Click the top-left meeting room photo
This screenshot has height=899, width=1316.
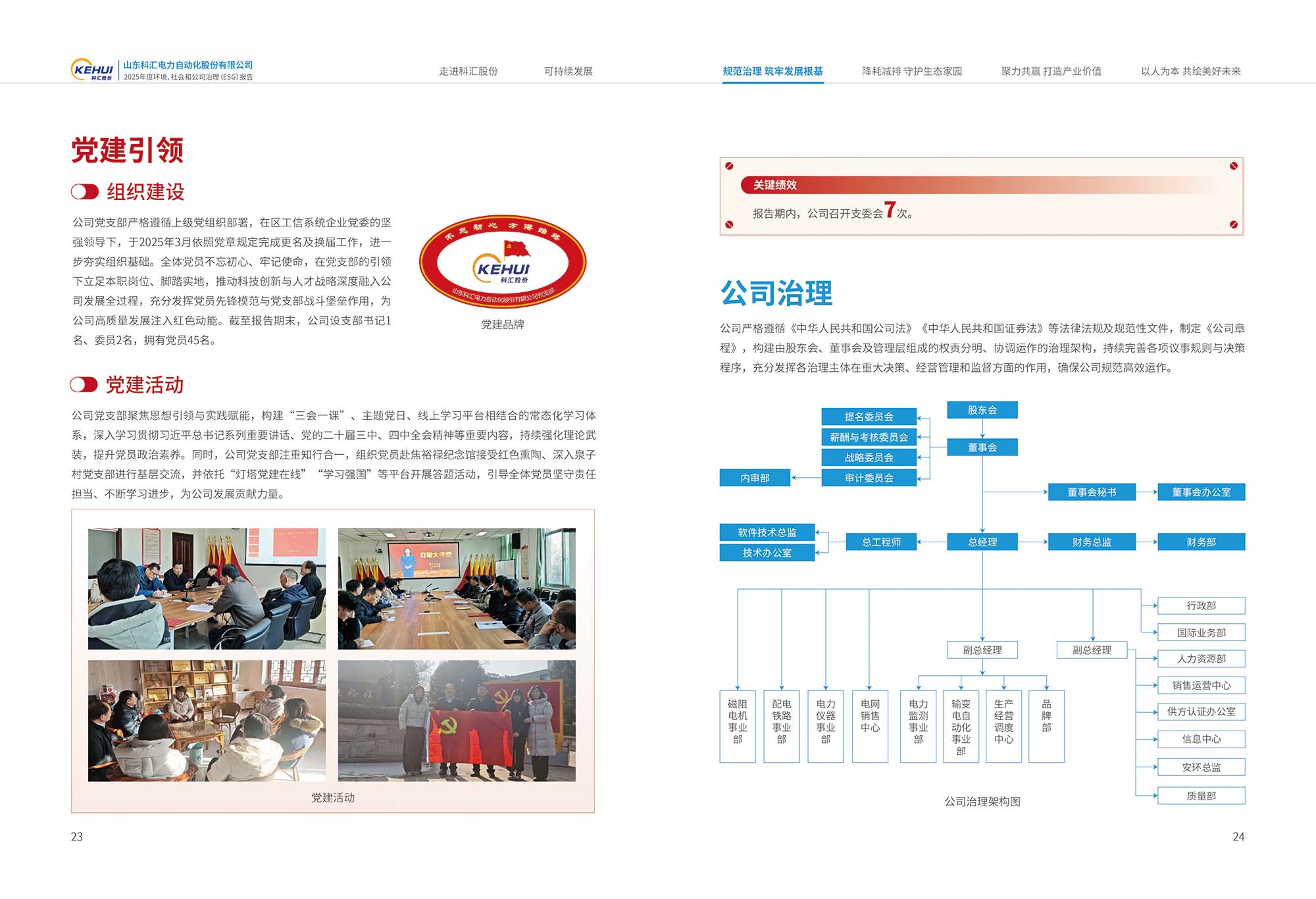207,588
